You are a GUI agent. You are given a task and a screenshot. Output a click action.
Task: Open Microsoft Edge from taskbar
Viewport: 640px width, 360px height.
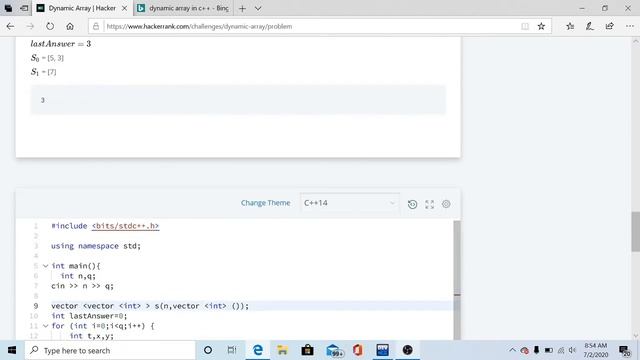coord(258,350)
